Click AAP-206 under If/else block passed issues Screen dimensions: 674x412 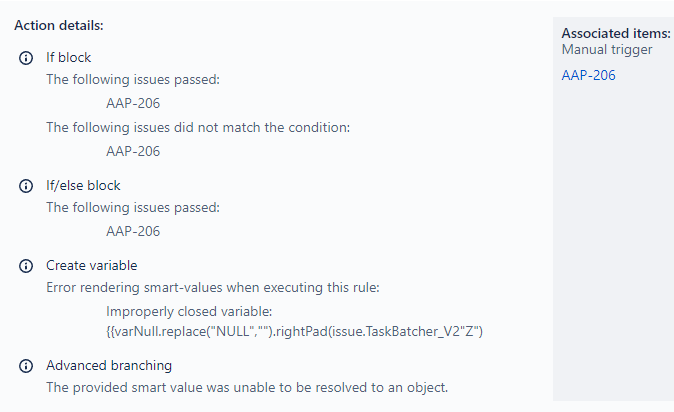click(x=133, y=231)
